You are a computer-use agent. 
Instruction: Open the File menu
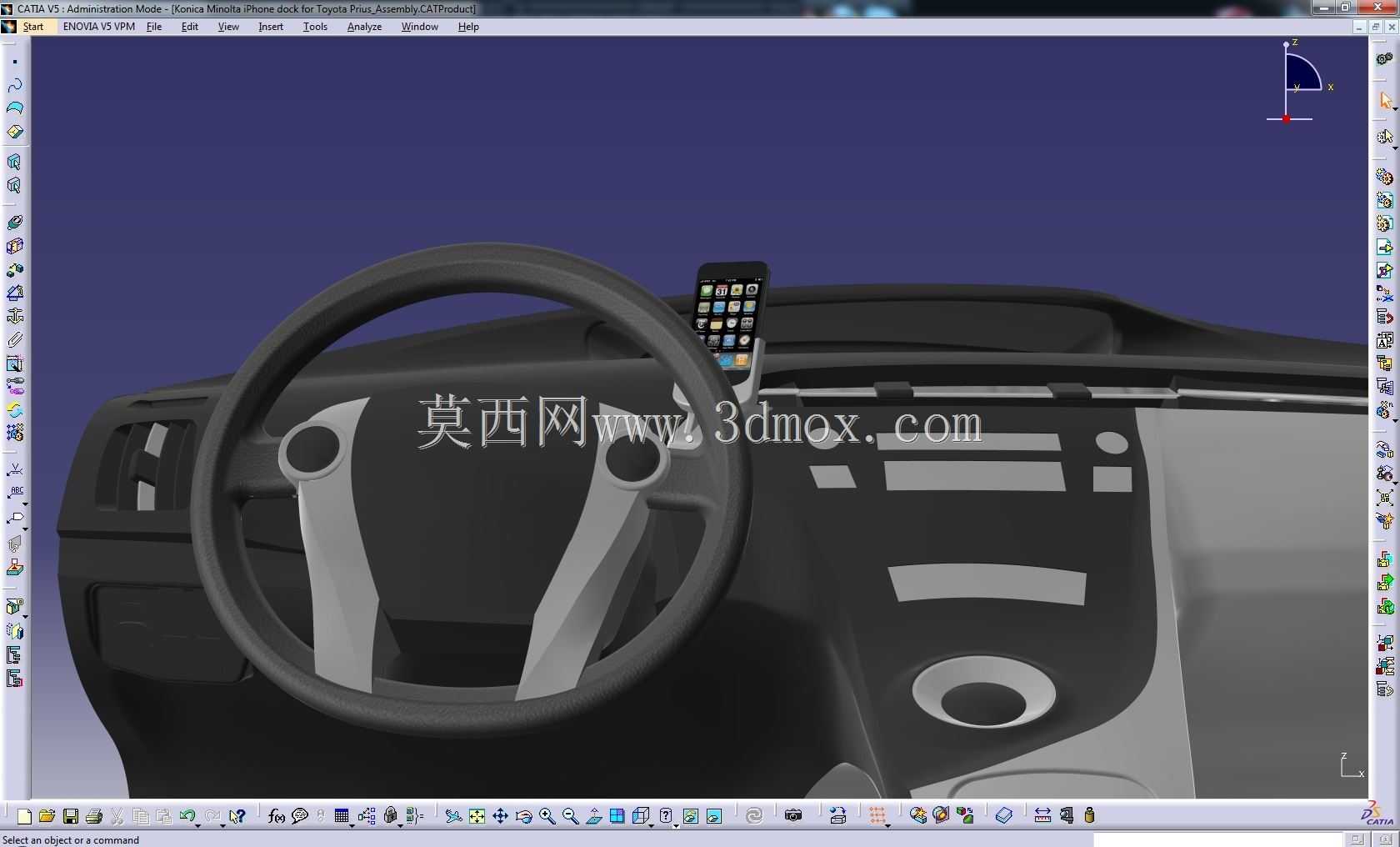pyautogui.click(x=154, y=27)
